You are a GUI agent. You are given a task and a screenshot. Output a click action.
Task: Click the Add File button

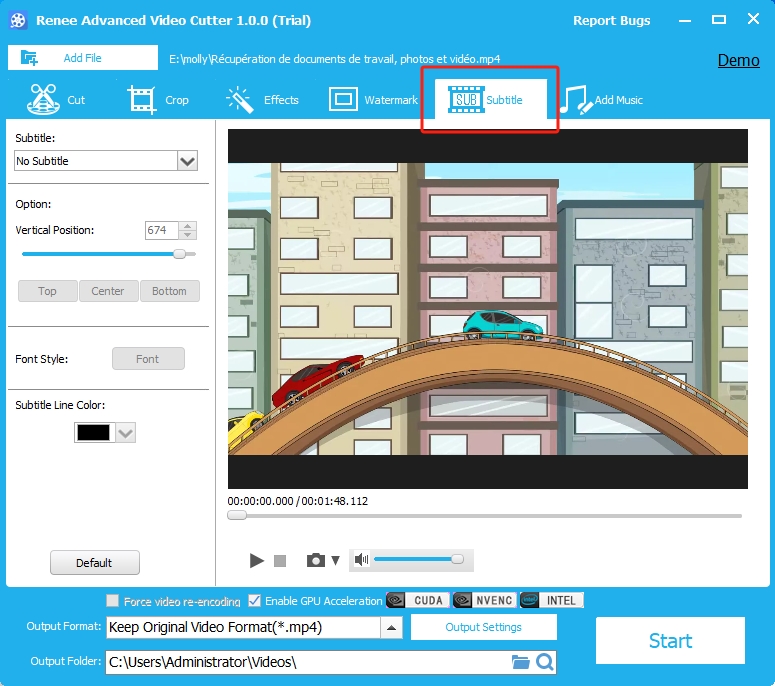[x=69, y=58]
